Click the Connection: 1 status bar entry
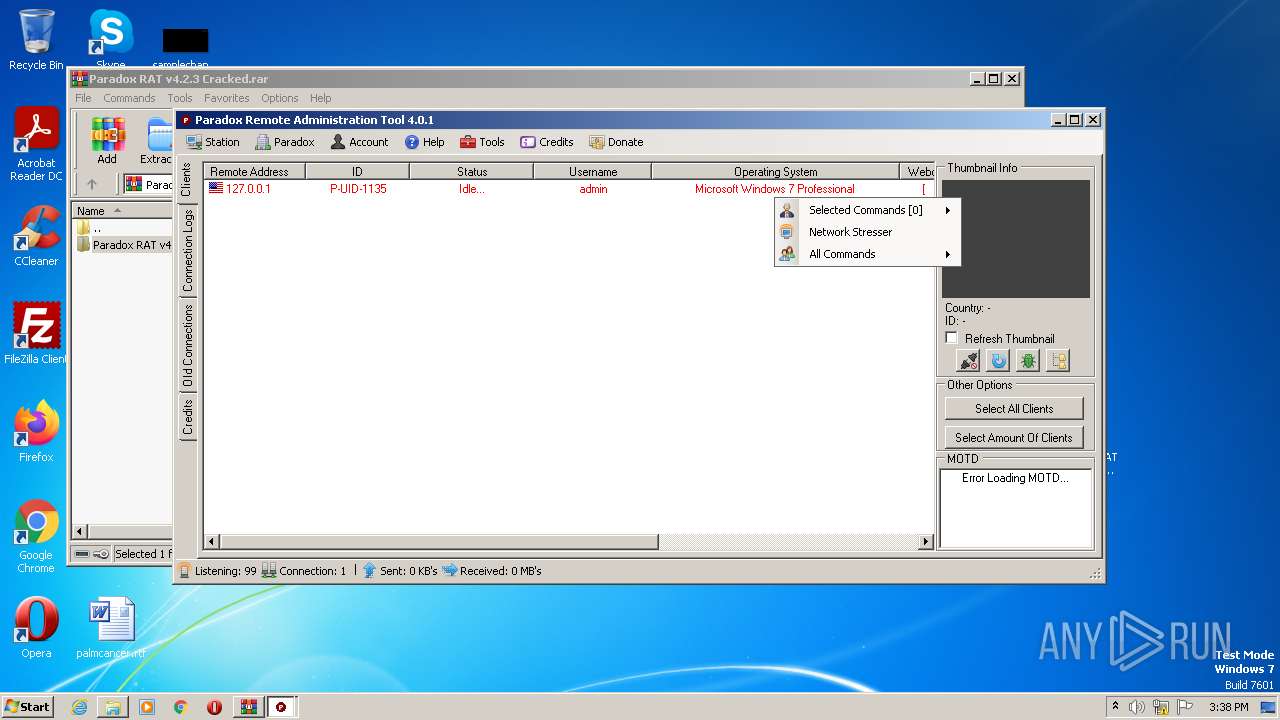The height and width of the screenshot is (720, 1280). [x=304, y=571]
